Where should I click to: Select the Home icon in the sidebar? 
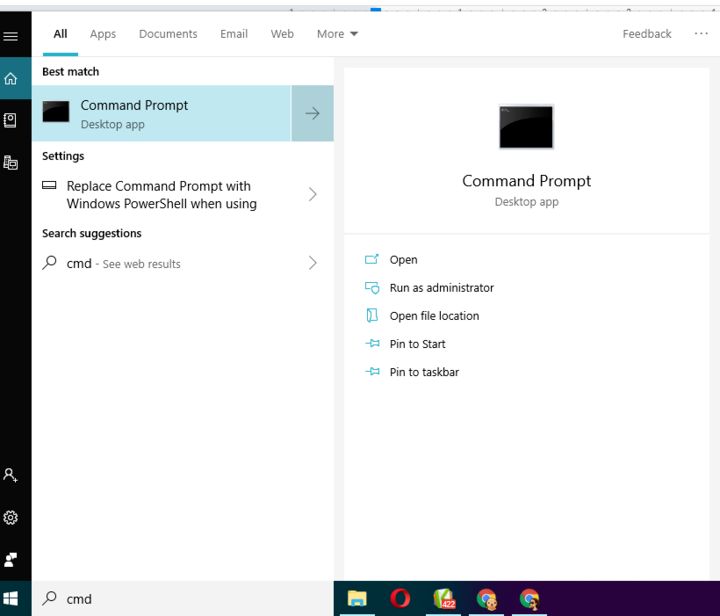pos(11,78)
